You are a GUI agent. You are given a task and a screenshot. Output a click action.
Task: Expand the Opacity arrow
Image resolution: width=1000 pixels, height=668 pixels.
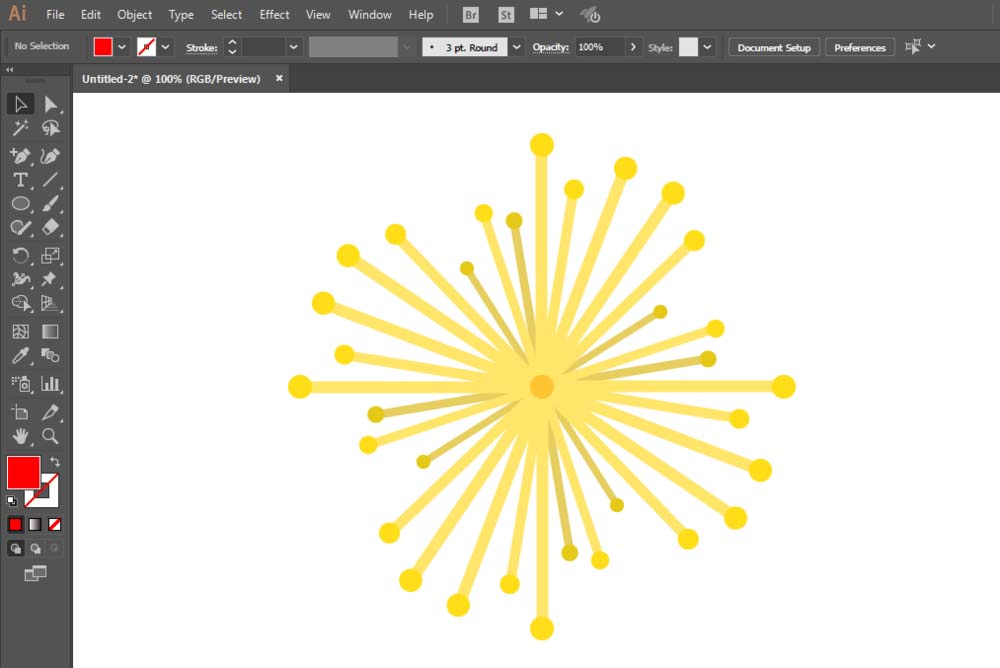tap(633, 47)
